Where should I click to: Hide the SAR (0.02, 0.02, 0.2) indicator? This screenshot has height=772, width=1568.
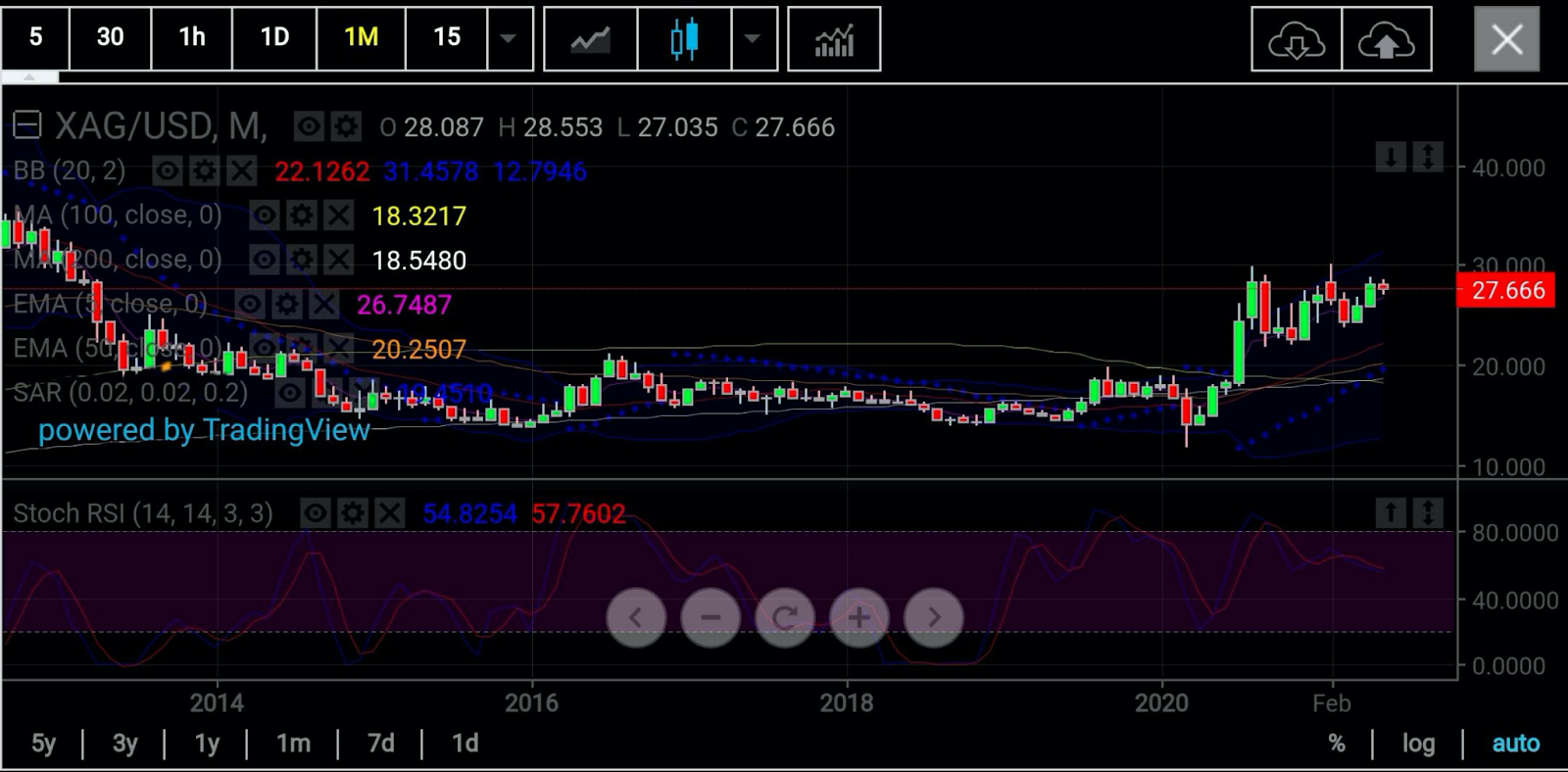289,393
